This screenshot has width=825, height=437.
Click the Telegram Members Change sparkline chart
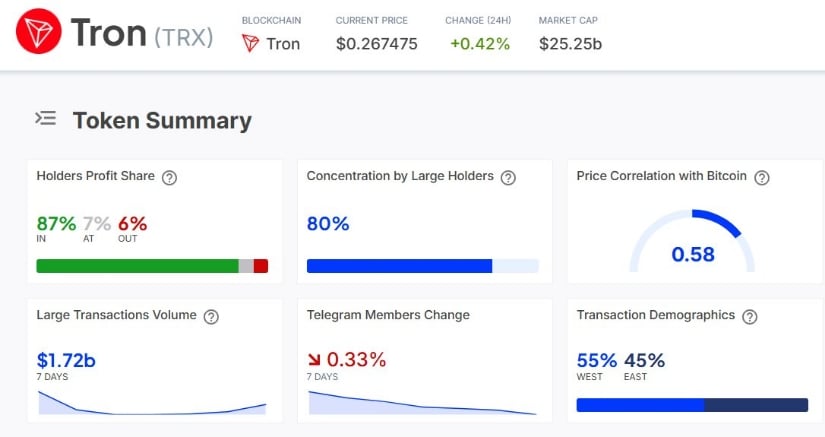click(x=422, y=402)
